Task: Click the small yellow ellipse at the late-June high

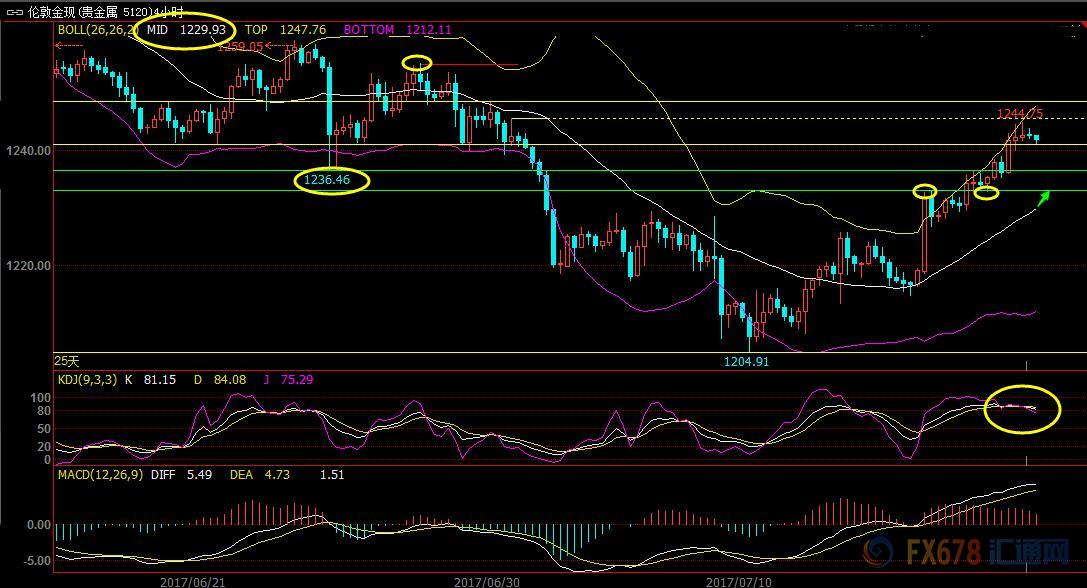Action: [417, 63]
